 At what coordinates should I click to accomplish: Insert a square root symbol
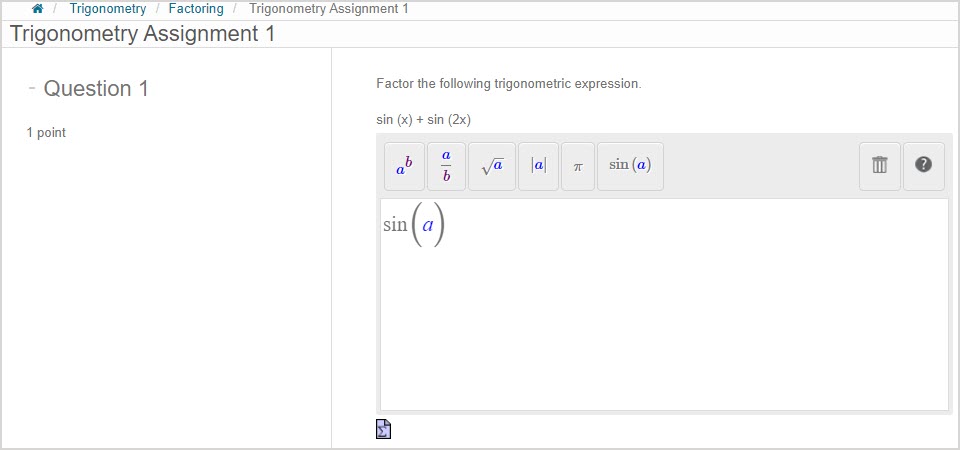[x=492, y=166]
